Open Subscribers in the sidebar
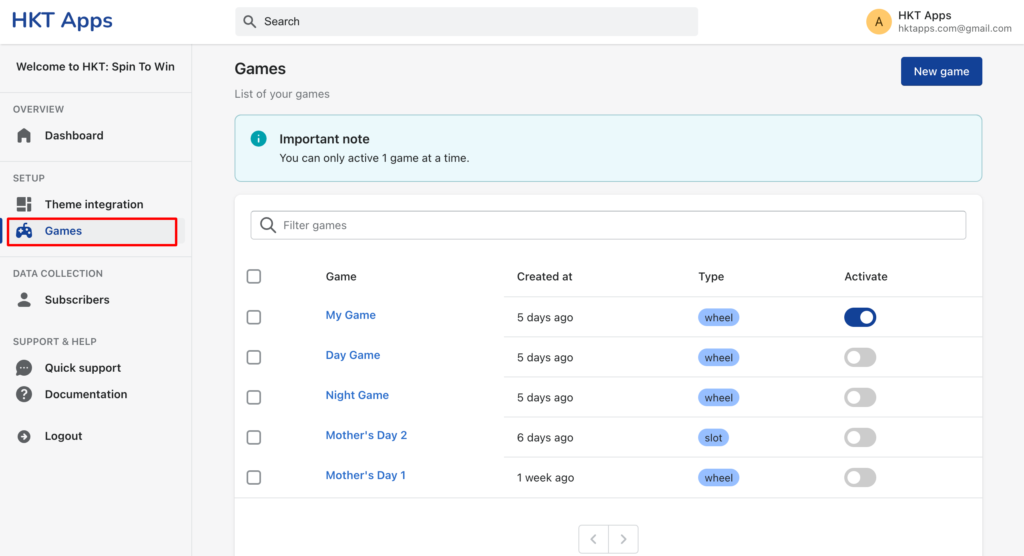 [x=77, y=300]
